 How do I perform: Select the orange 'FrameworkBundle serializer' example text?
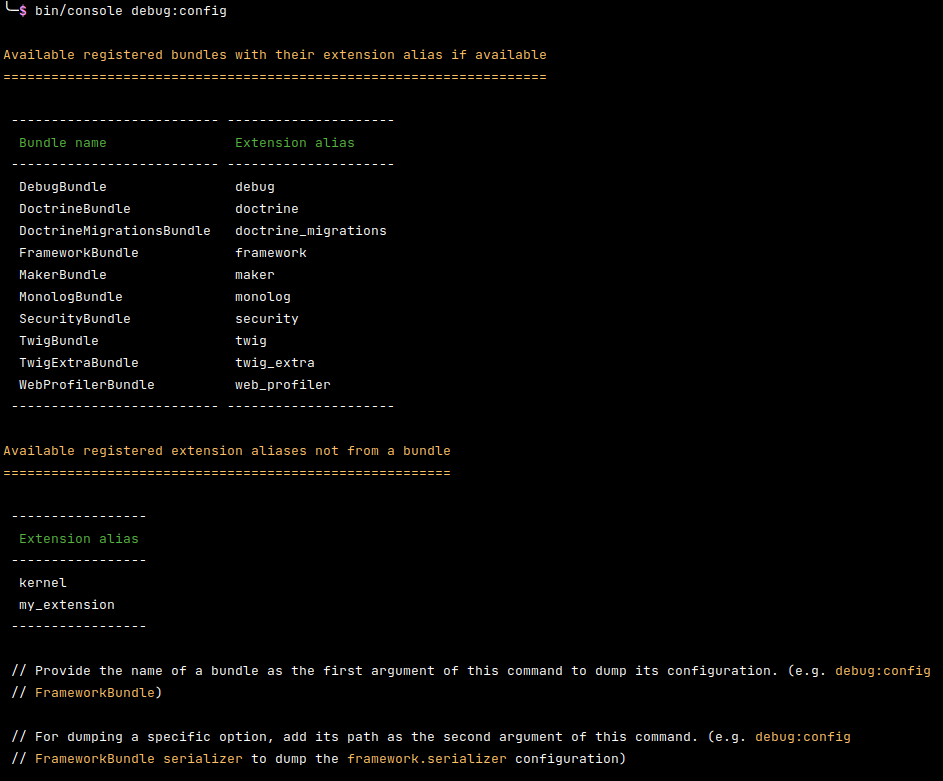[139, 759]
